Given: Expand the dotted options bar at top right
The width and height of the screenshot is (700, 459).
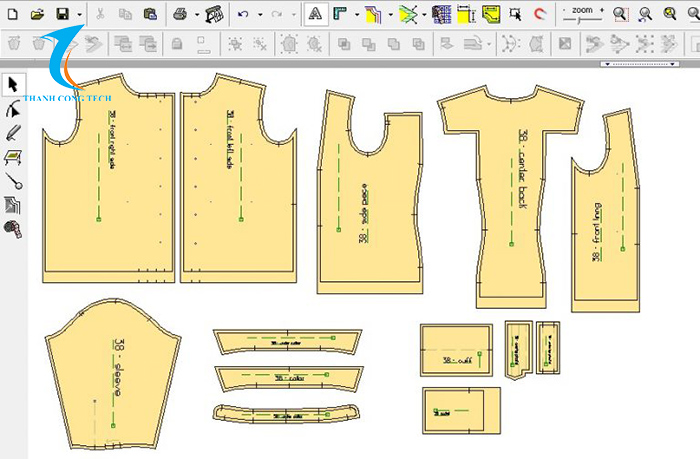Looking at the screenshot, I should 639,64.
